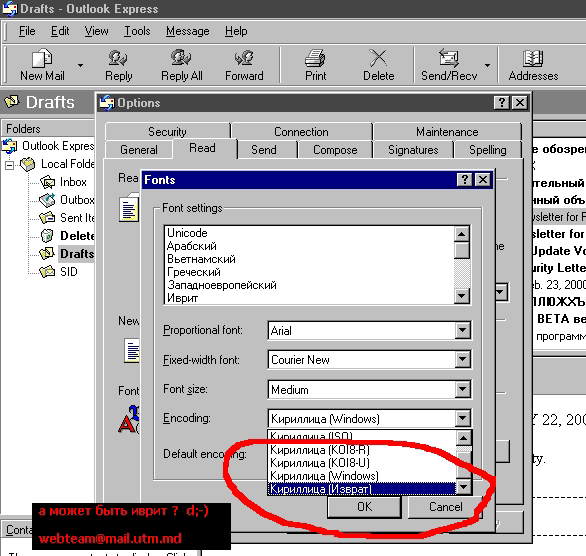586x556 pixels.
Task: Open the Font size dropdown
Action: click(462, 389)
